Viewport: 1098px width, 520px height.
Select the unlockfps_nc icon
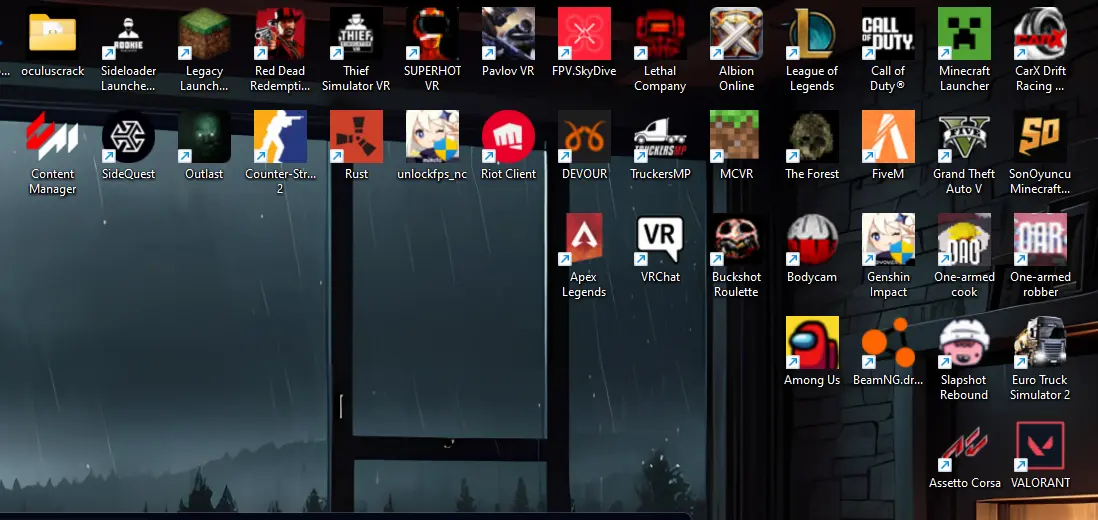coord(432,137)
